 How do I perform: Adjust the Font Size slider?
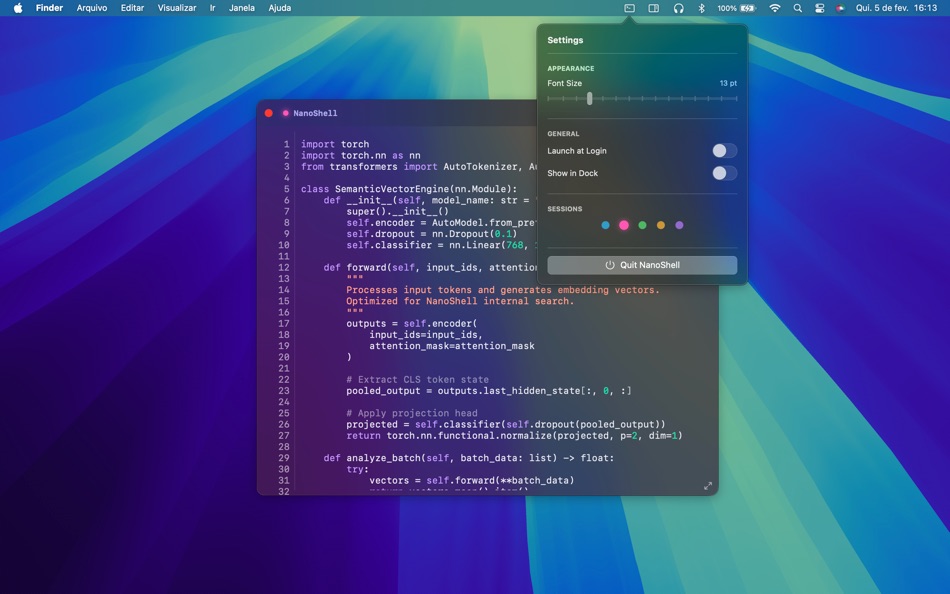coord(589,99)
